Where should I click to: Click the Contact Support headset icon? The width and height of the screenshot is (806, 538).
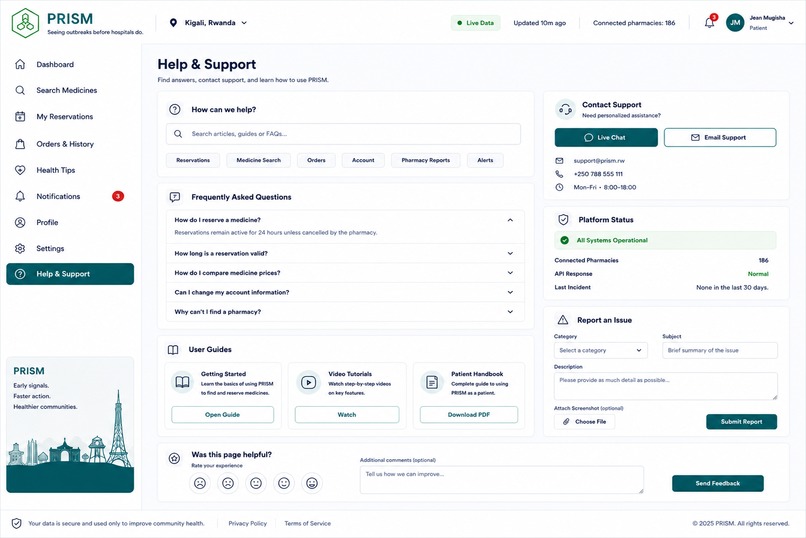565,109
